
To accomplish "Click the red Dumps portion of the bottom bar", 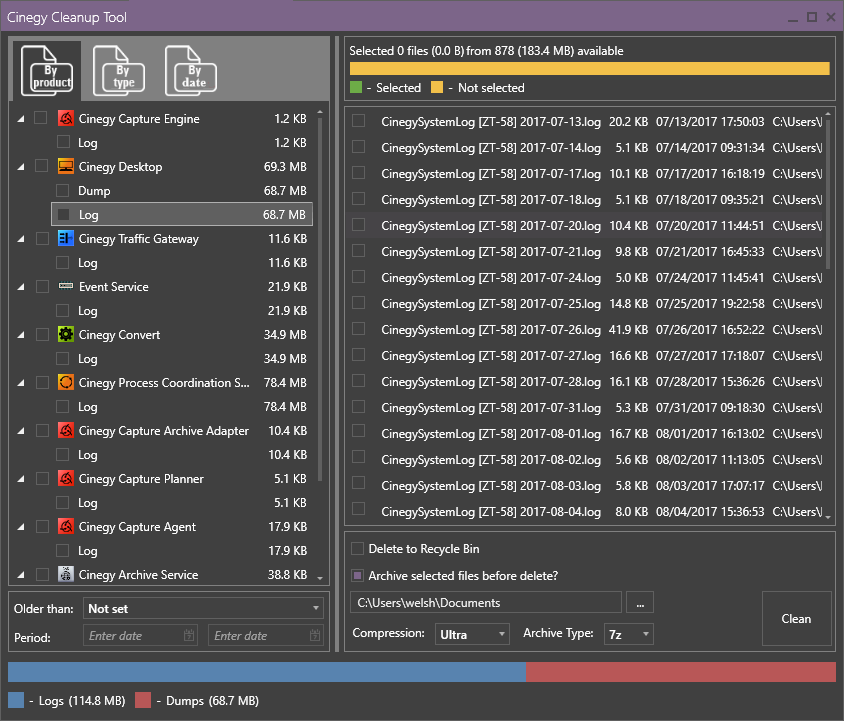I will tap(681, 672).
